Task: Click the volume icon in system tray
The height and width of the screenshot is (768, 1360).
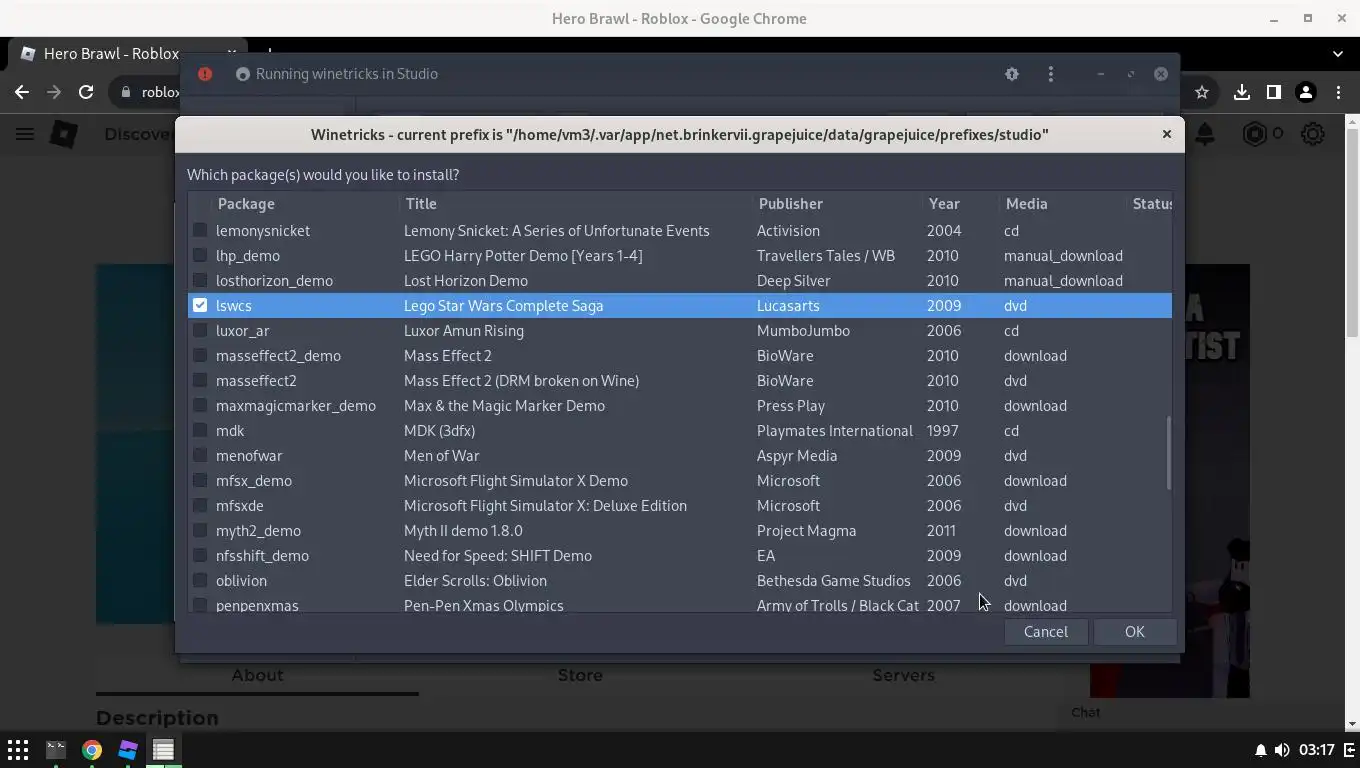Action: pyautogui.click(x=1281, y=750)
